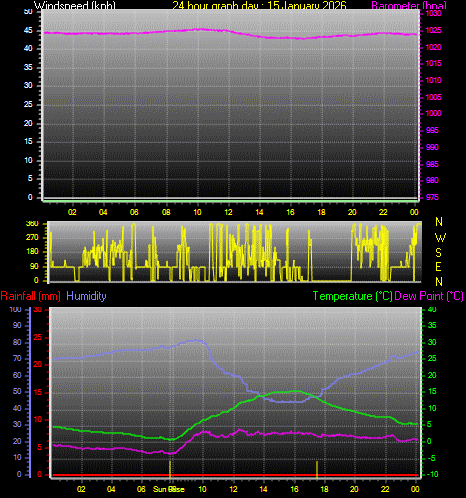Click the 360 value on the wind direction axis
Image resolution: width=466 pixels, height=498 pixels.
[32, 224]
